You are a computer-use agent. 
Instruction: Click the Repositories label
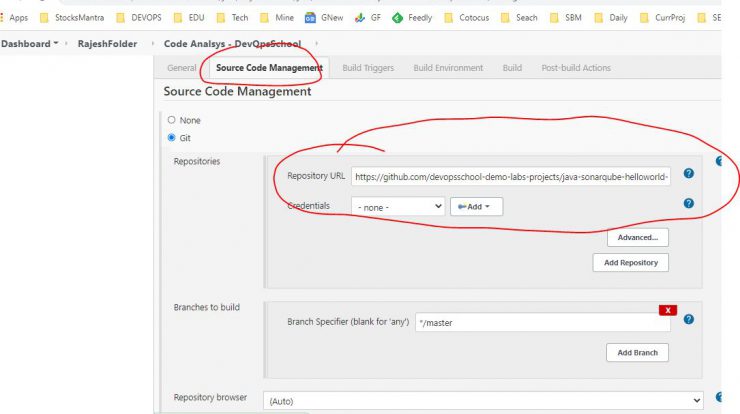[x=197, y=161]
